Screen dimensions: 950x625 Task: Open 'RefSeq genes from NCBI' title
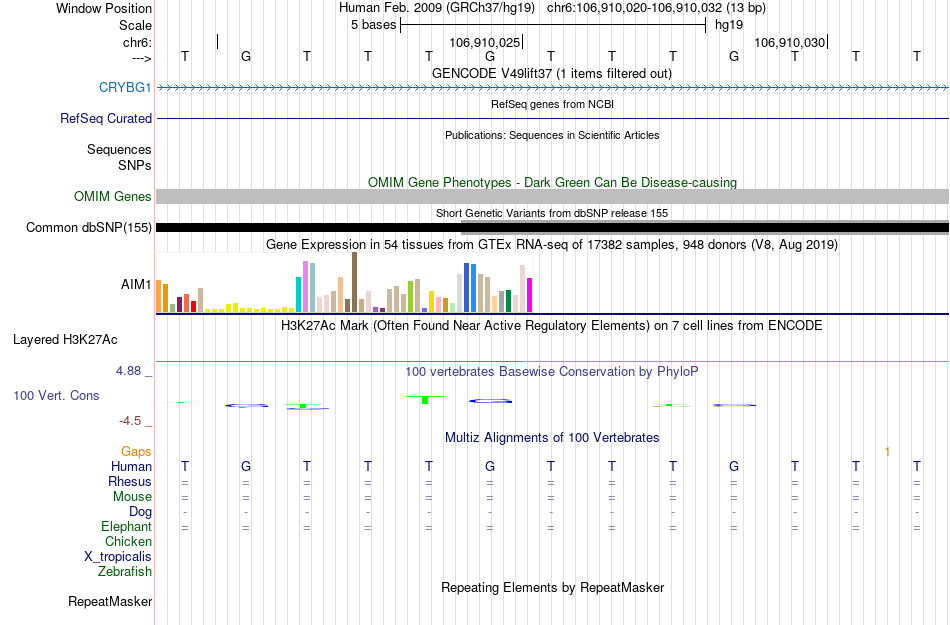tap(552, 104)
